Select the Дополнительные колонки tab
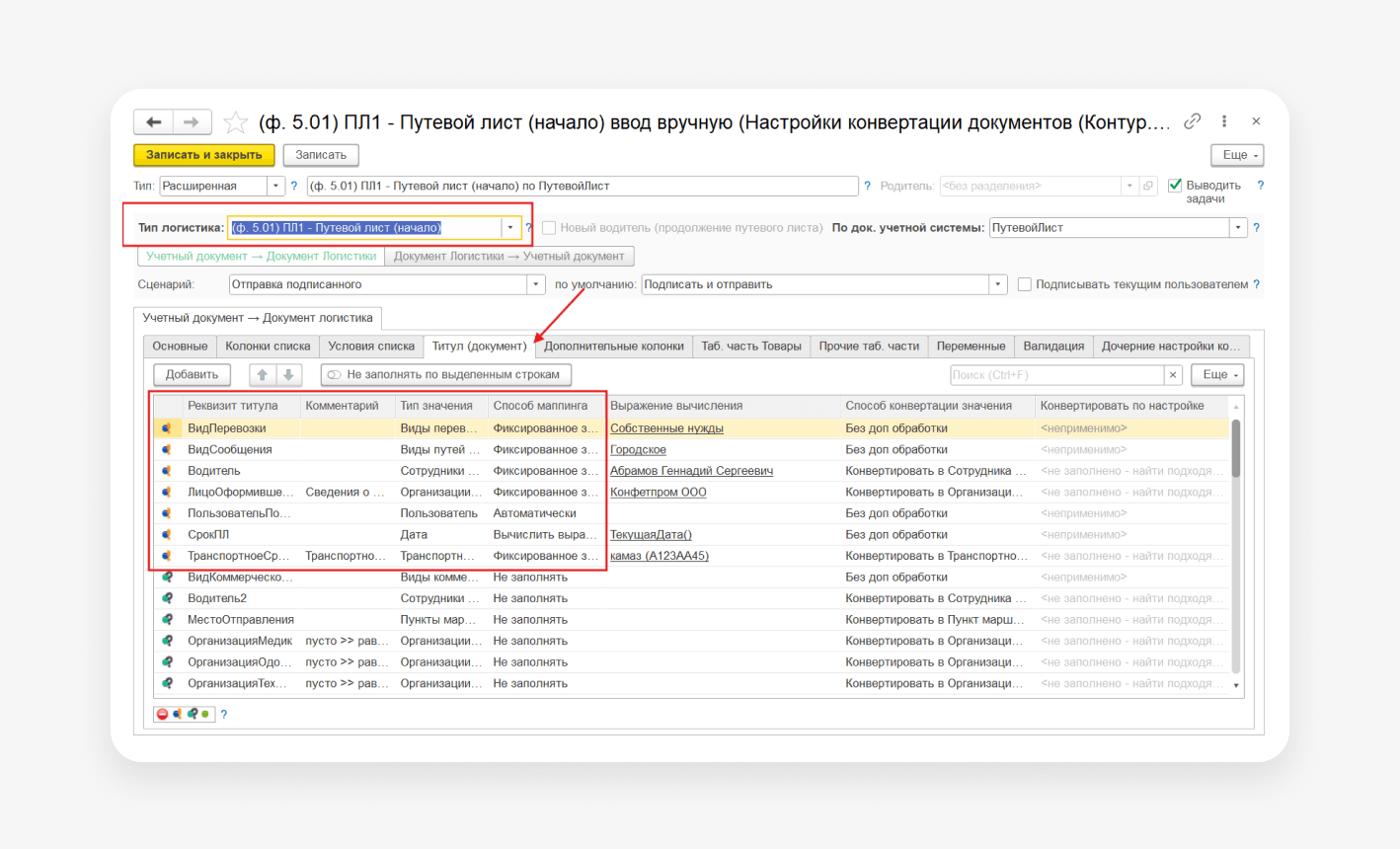1400x849 pixels. [x=614, y=347]
